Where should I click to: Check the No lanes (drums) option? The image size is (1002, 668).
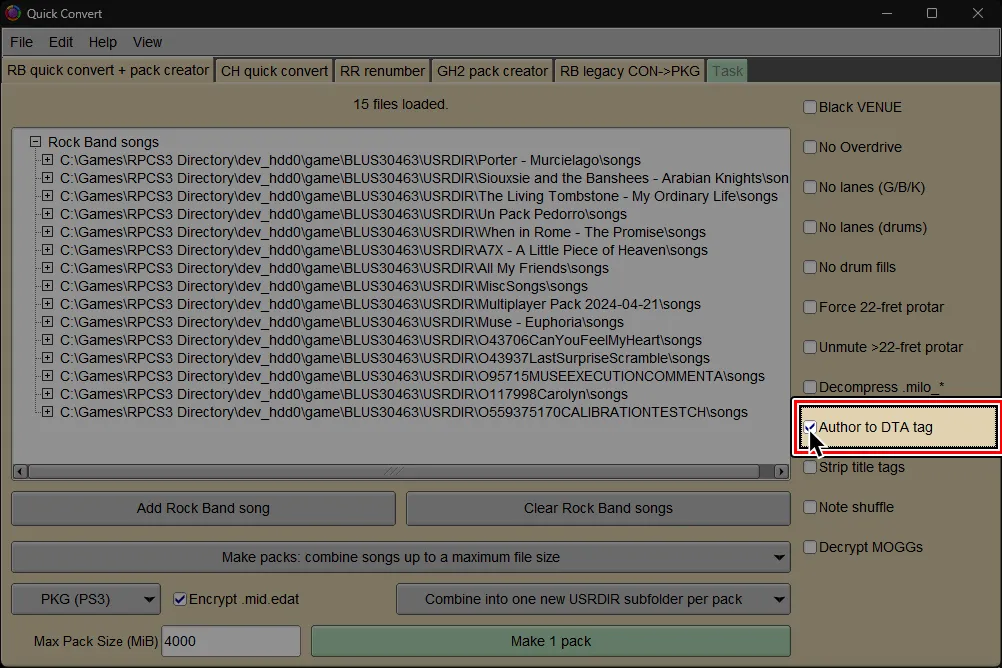[809, 227]
